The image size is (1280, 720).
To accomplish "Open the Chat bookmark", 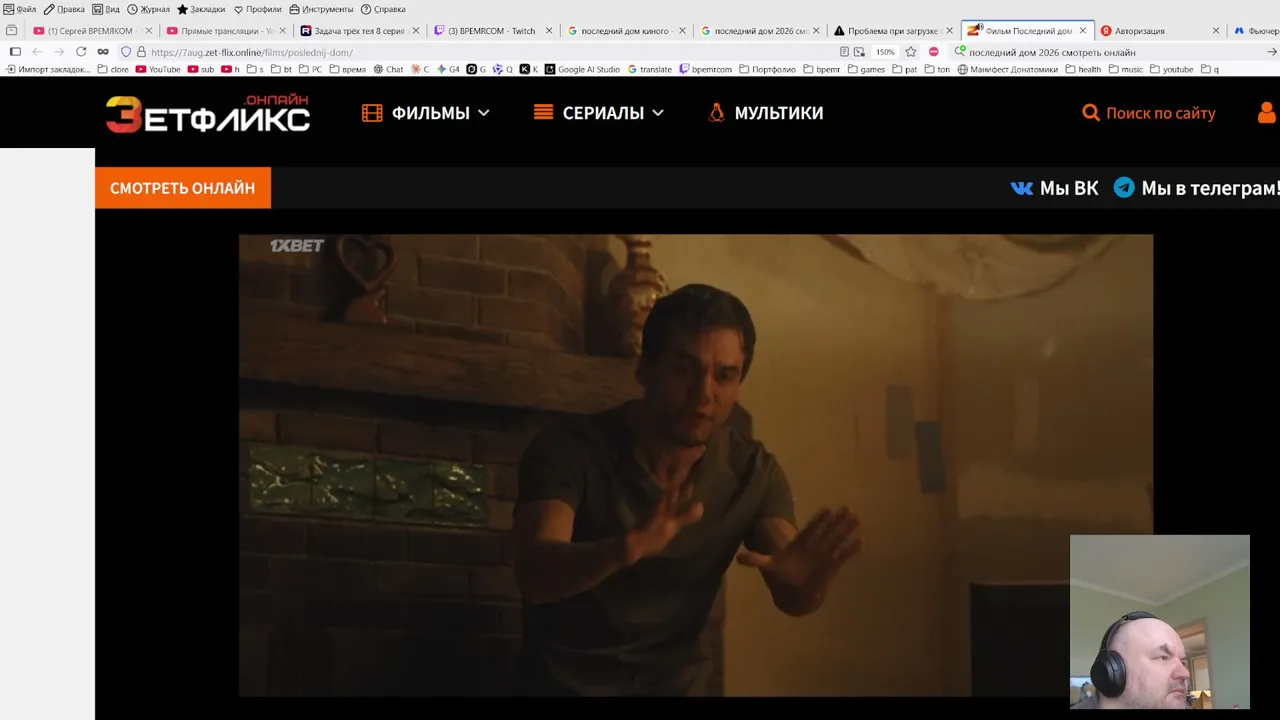I will [x=388, y=69].
